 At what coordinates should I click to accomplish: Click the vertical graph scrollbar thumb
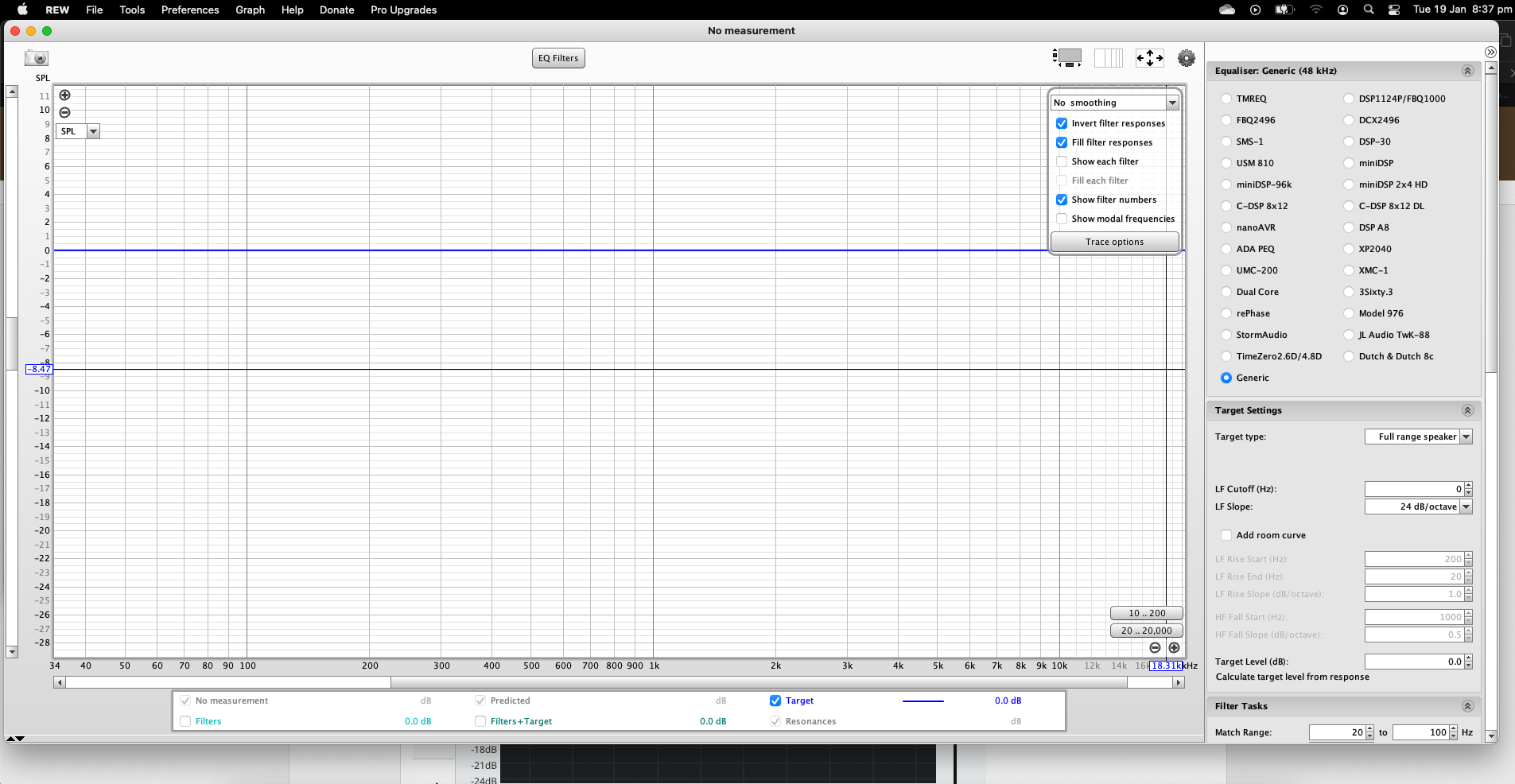pyautogui.click(x=12, y=343)
